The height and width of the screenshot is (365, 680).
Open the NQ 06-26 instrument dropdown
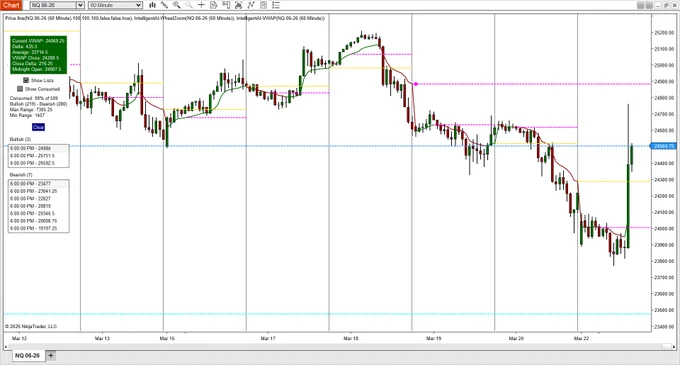80,5
